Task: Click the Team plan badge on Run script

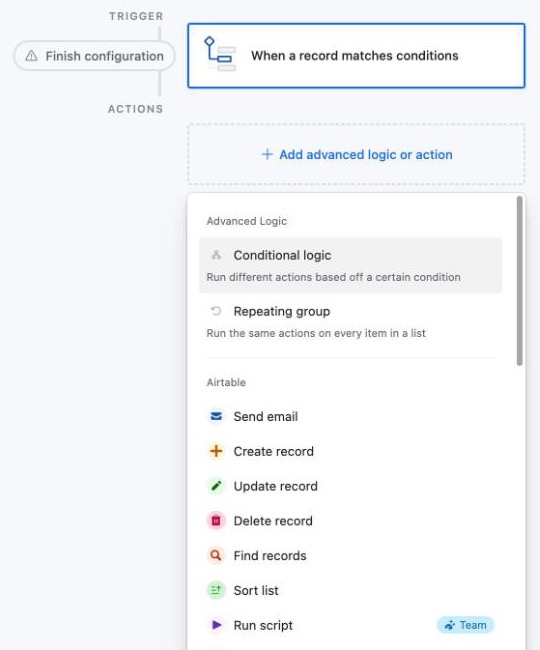Action: tap(465, 625)
